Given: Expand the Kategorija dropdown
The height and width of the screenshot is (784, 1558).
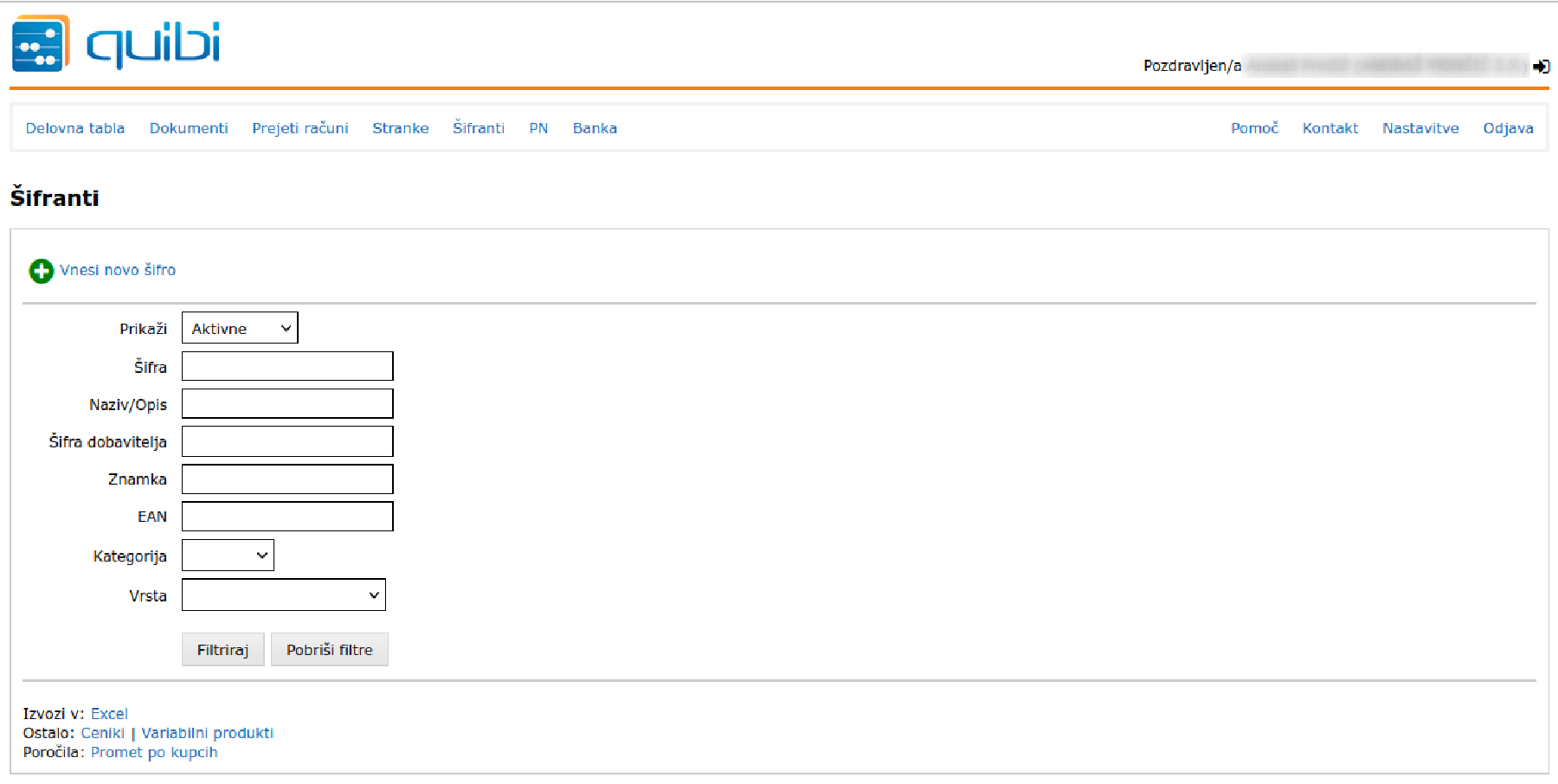Looking at the screenshot, I should (x=228, y=556).
